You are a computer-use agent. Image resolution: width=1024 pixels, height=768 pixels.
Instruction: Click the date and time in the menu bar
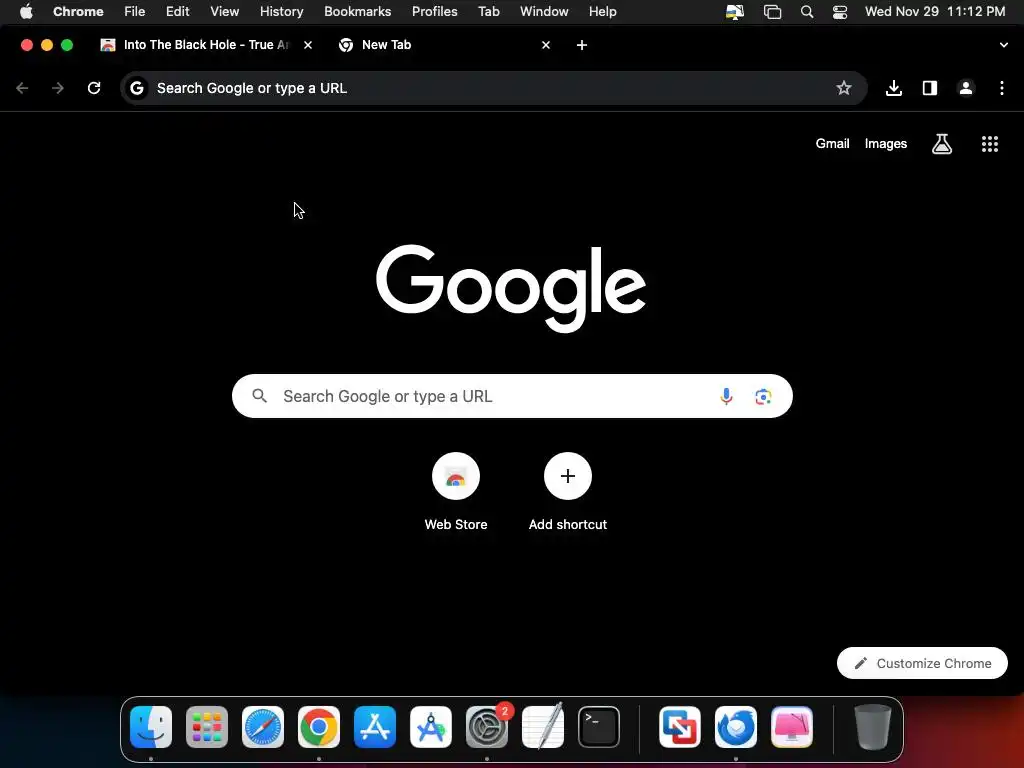(x=935, y=12)
